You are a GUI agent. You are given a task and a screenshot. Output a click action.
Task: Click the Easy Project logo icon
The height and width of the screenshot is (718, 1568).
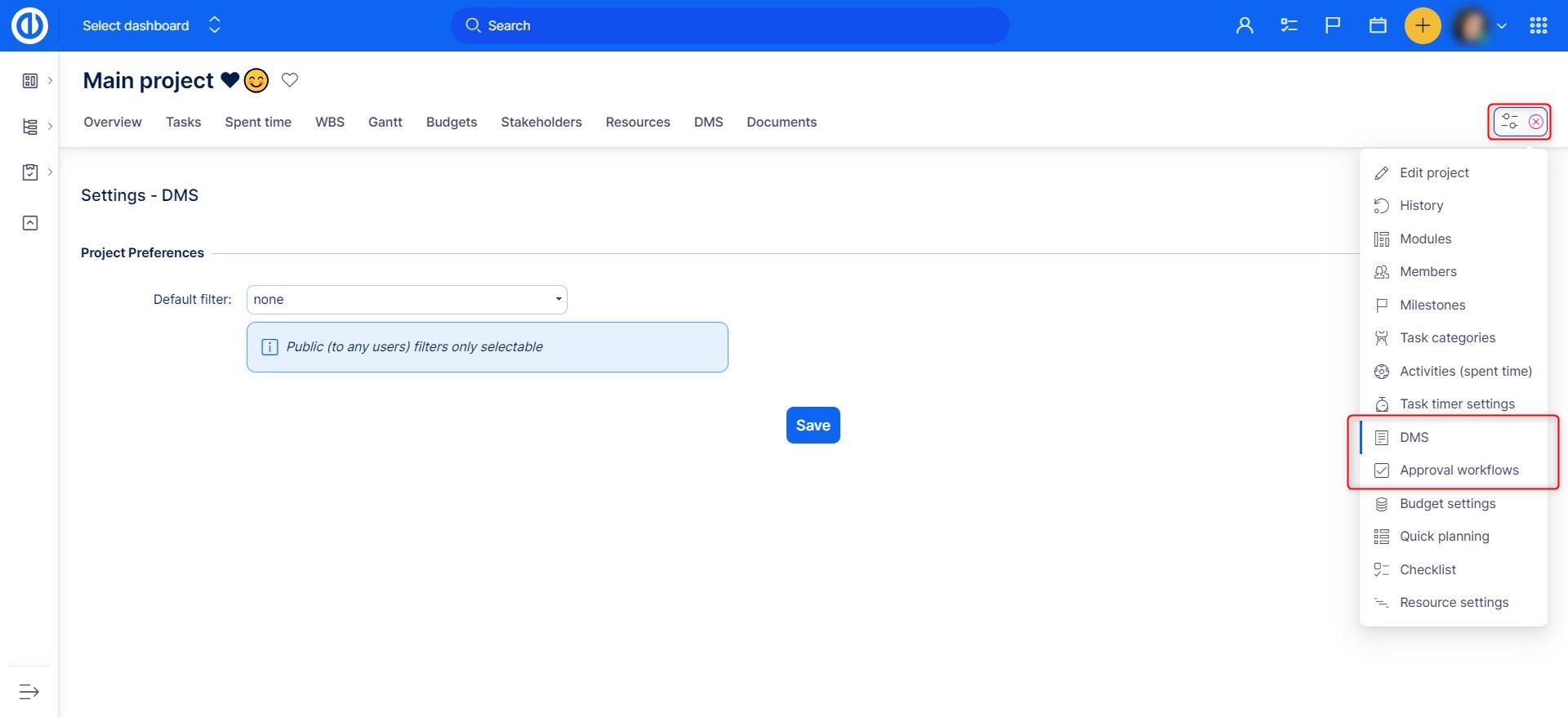[29, 25]
